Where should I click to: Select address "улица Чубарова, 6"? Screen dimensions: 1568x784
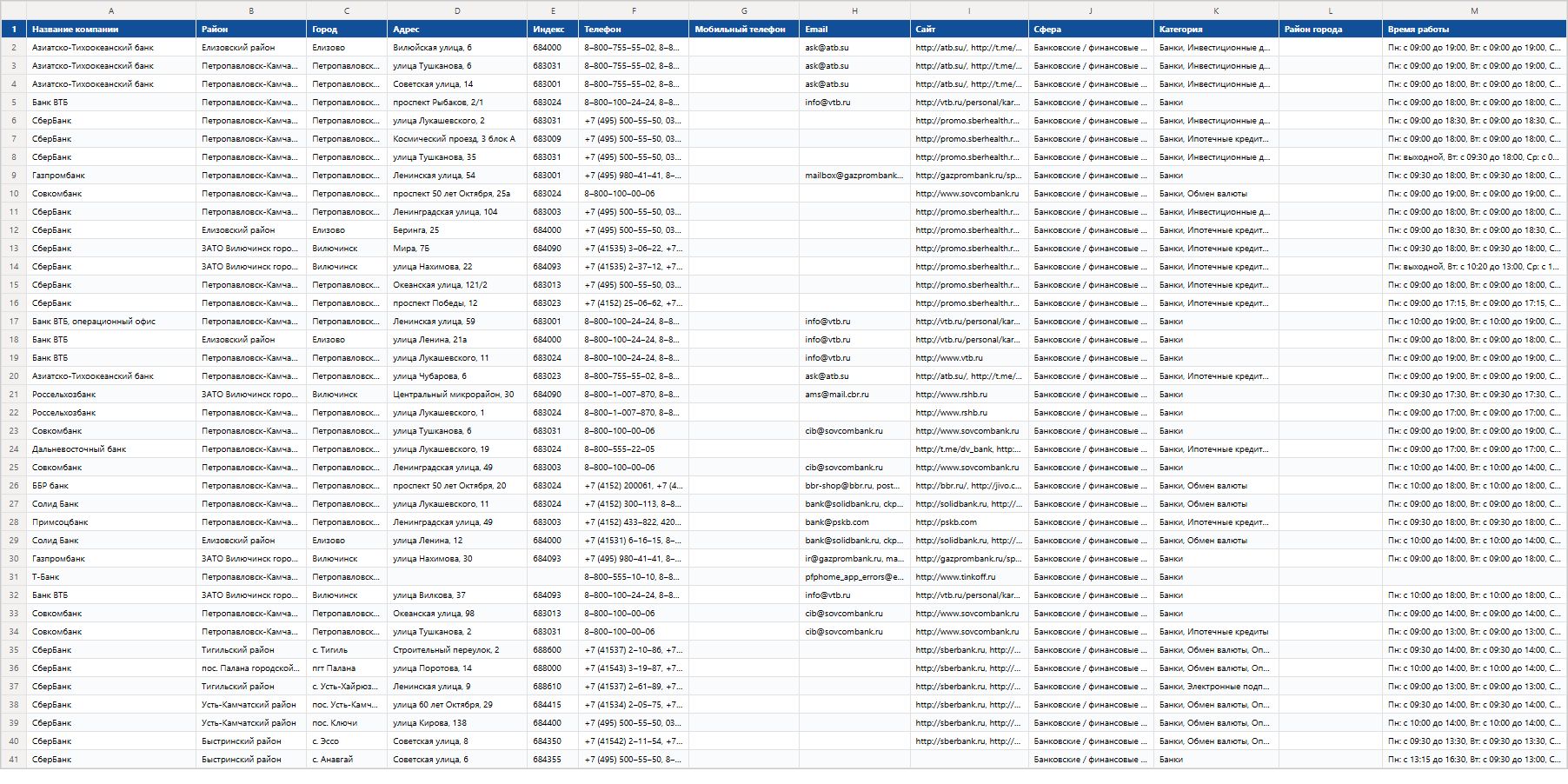click(x=457, y=376)
